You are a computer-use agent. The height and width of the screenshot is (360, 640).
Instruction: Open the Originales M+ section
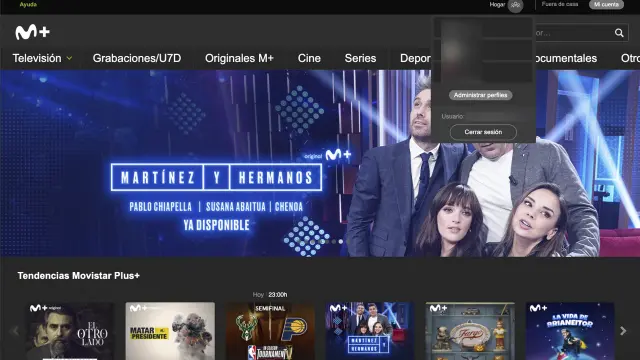(239, 58)
